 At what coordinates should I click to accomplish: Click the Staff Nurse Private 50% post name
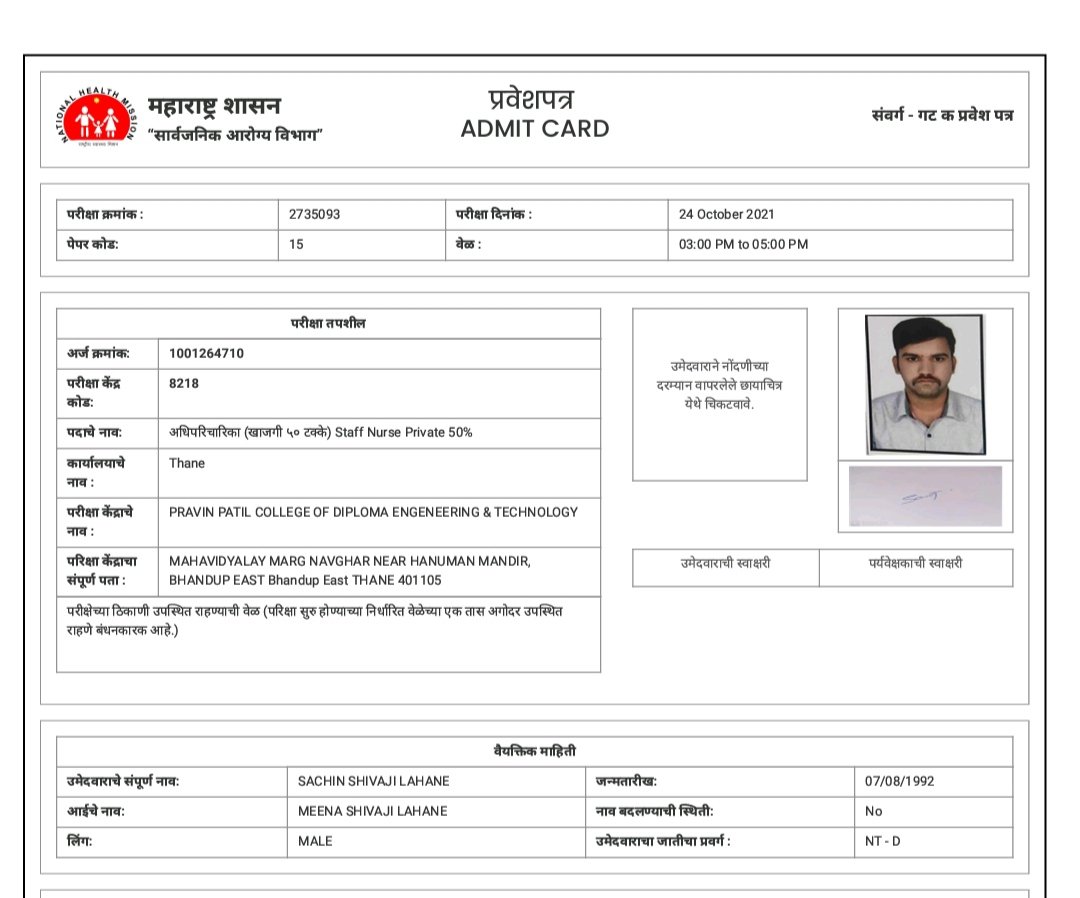click(x=320, y=432)
